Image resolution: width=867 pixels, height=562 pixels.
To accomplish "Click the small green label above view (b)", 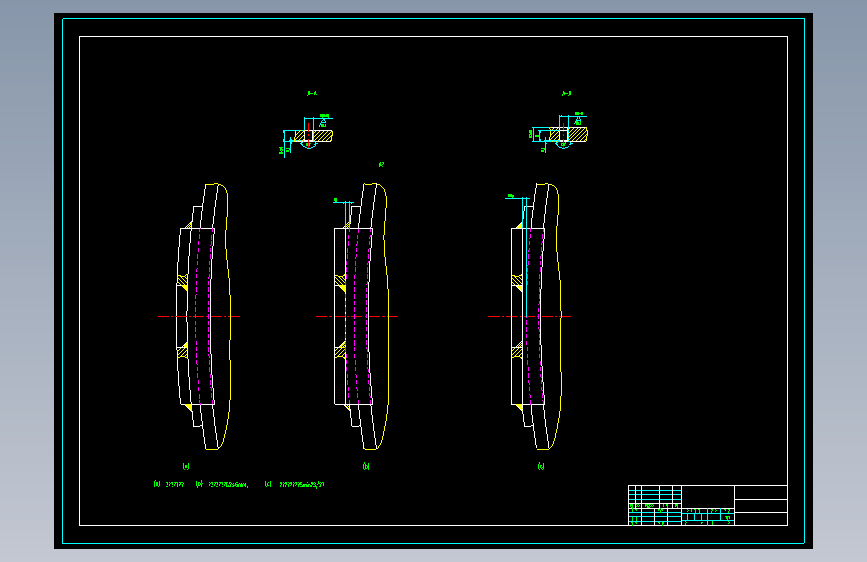I will click(381, 164).
